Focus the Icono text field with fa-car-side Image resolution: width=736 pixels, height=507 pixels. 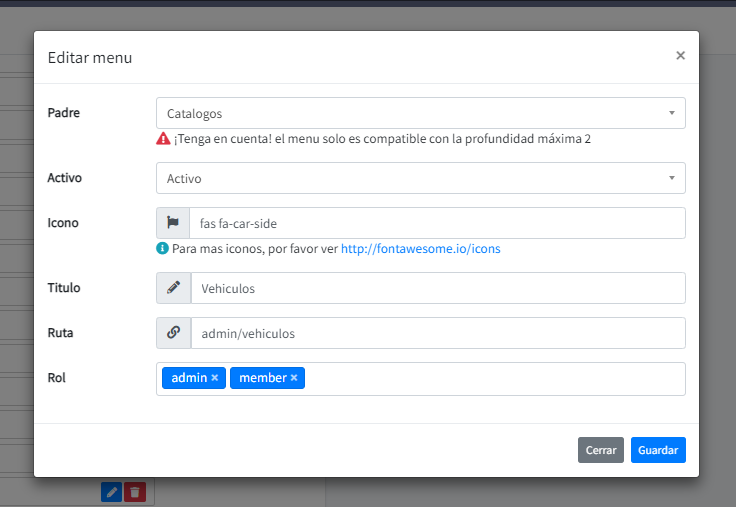click(x=436, y=223)
